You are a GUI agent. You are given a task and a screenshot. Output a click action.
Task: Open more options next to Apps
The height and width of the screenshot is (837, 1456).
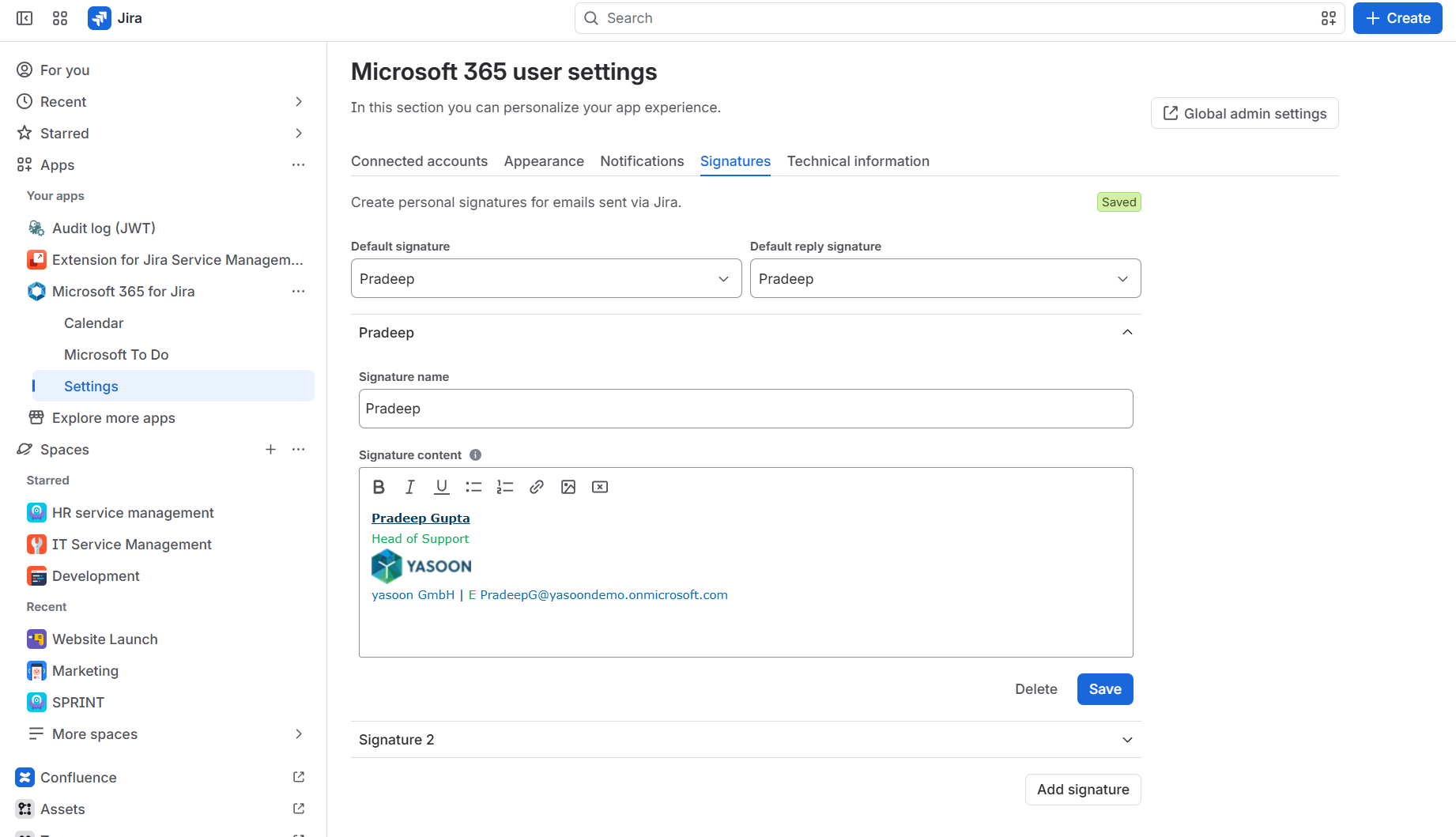point(298,165)
